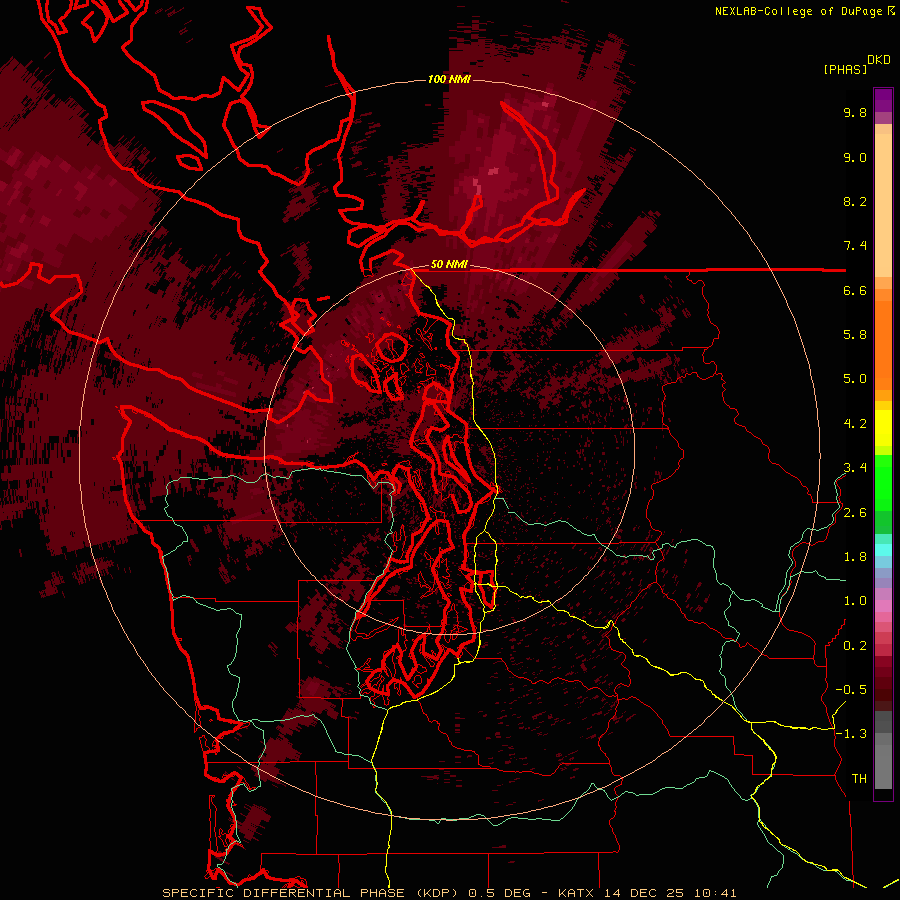Select the 100 NMI range ring label
Viewport: 900px width, 900px height.
pos(449,79)
